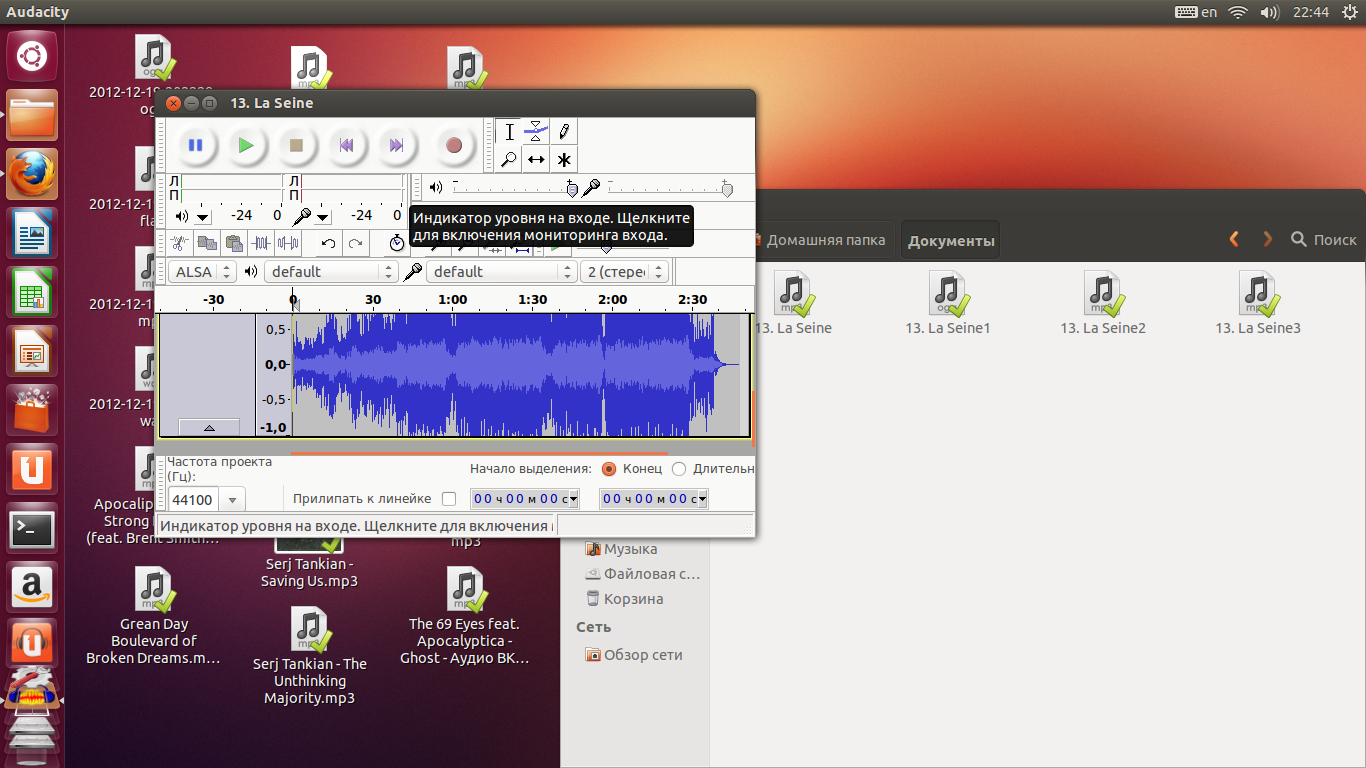
Task: Click the Copy icon in the edit toolbar
Action: tap(207, 243)
